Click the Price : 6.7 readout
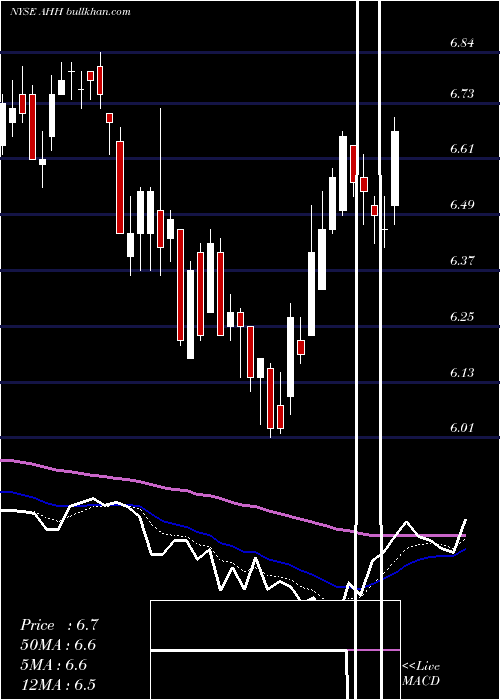This screenshot has width=500, height=700. point(59,625)
